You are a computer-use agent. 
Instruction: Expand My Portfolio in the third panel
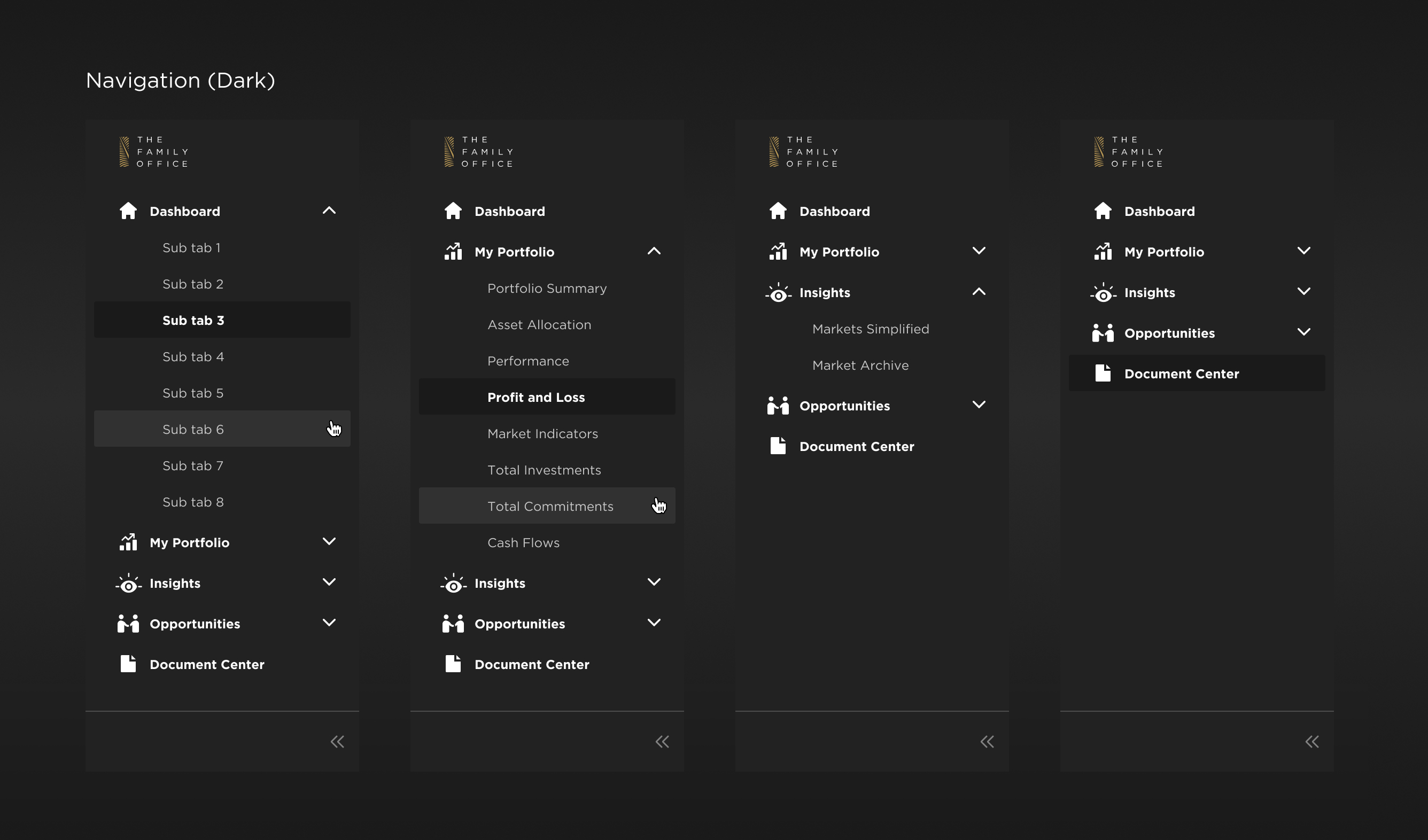(x=979, y=251)
